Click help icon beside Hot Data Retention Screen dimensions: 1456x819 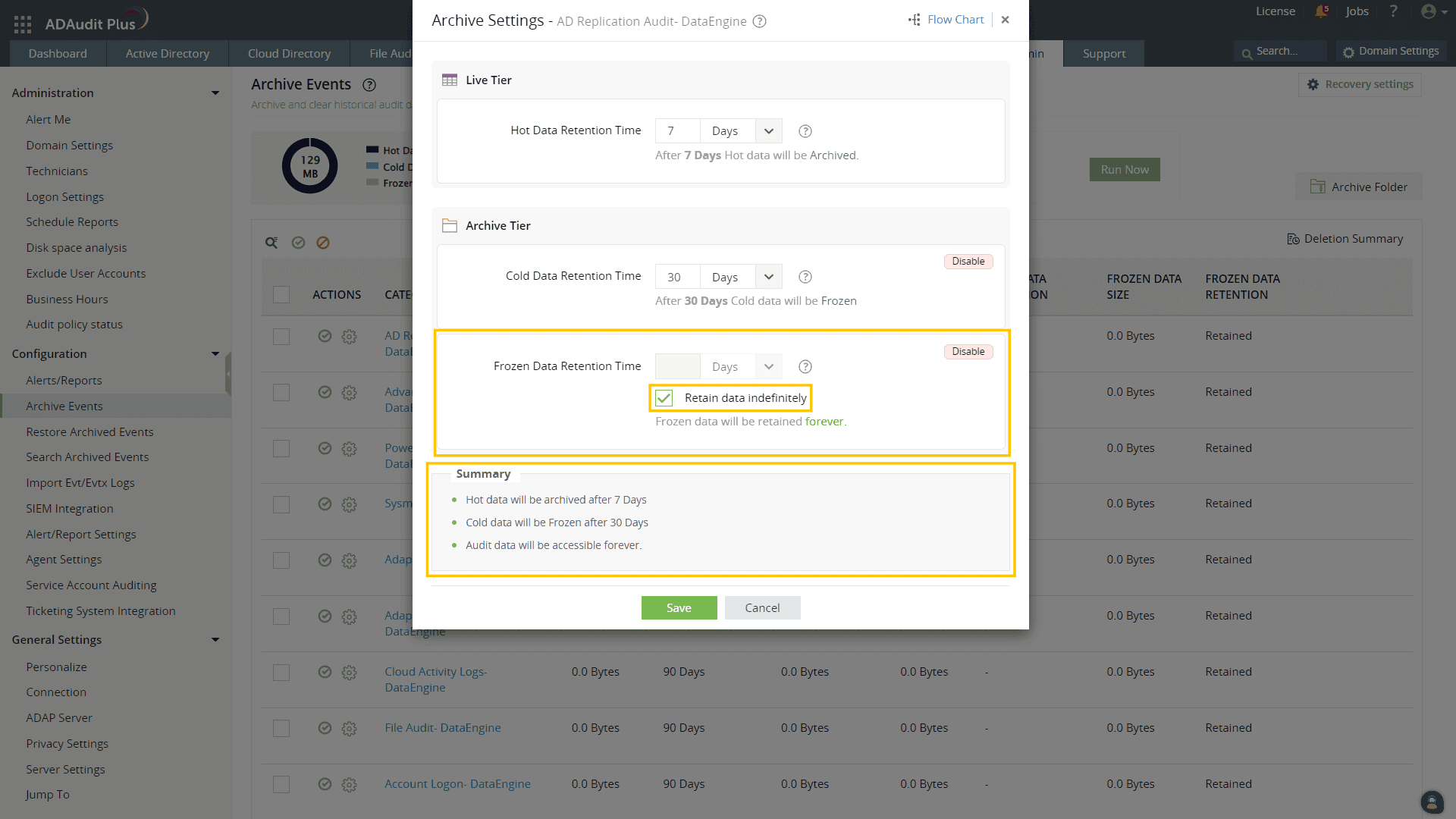click(x=805, y=131)
